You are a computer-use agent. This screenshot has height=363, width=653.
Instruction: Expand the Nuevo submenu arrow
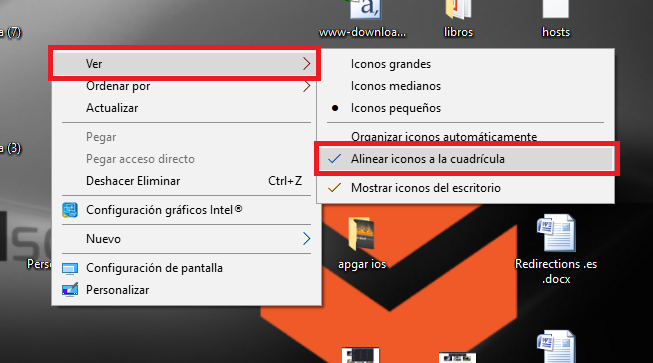click(307, 239)
